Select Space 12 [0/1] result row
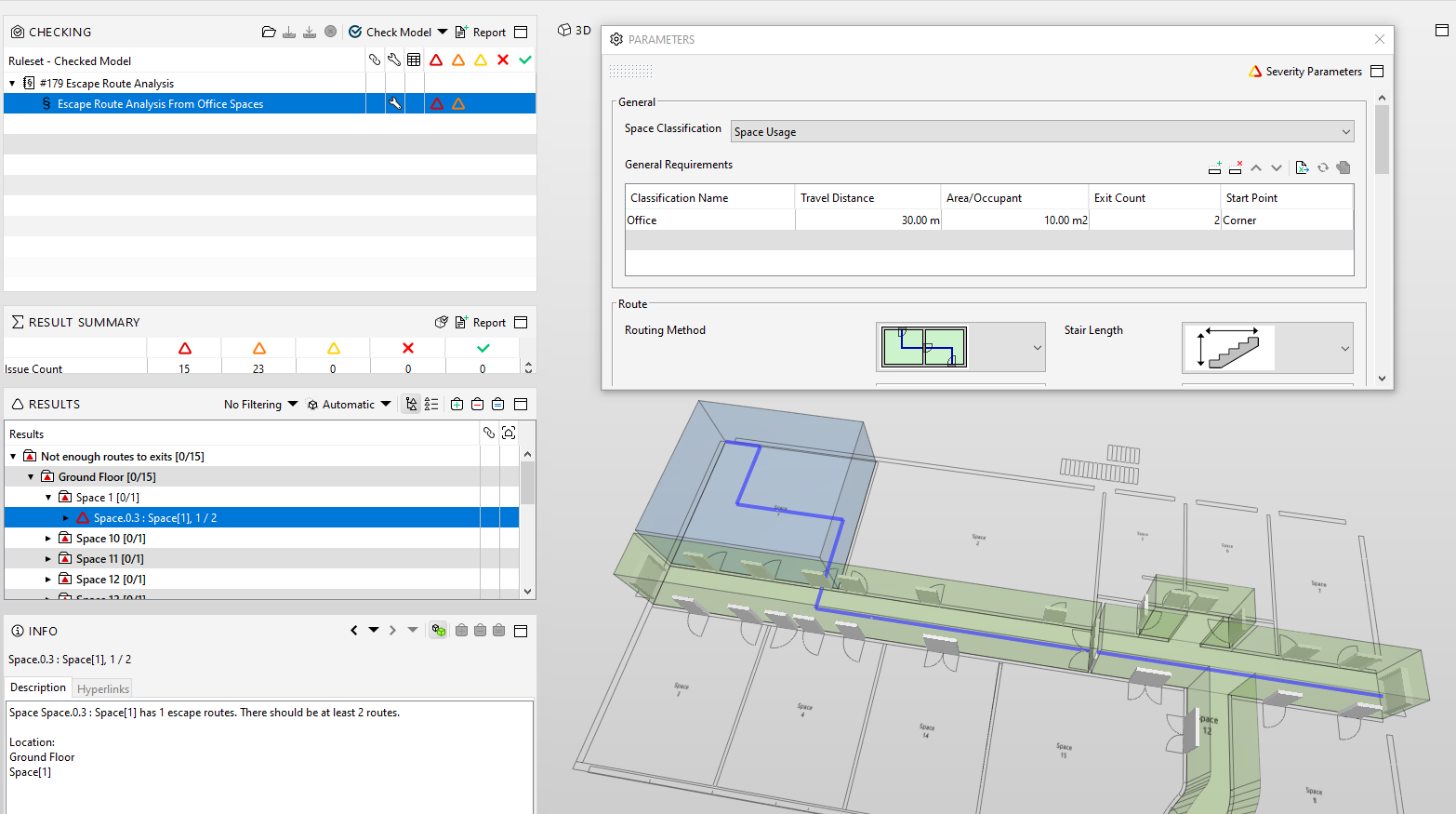This screenshot has width=1456, height=814. [111, 579]
